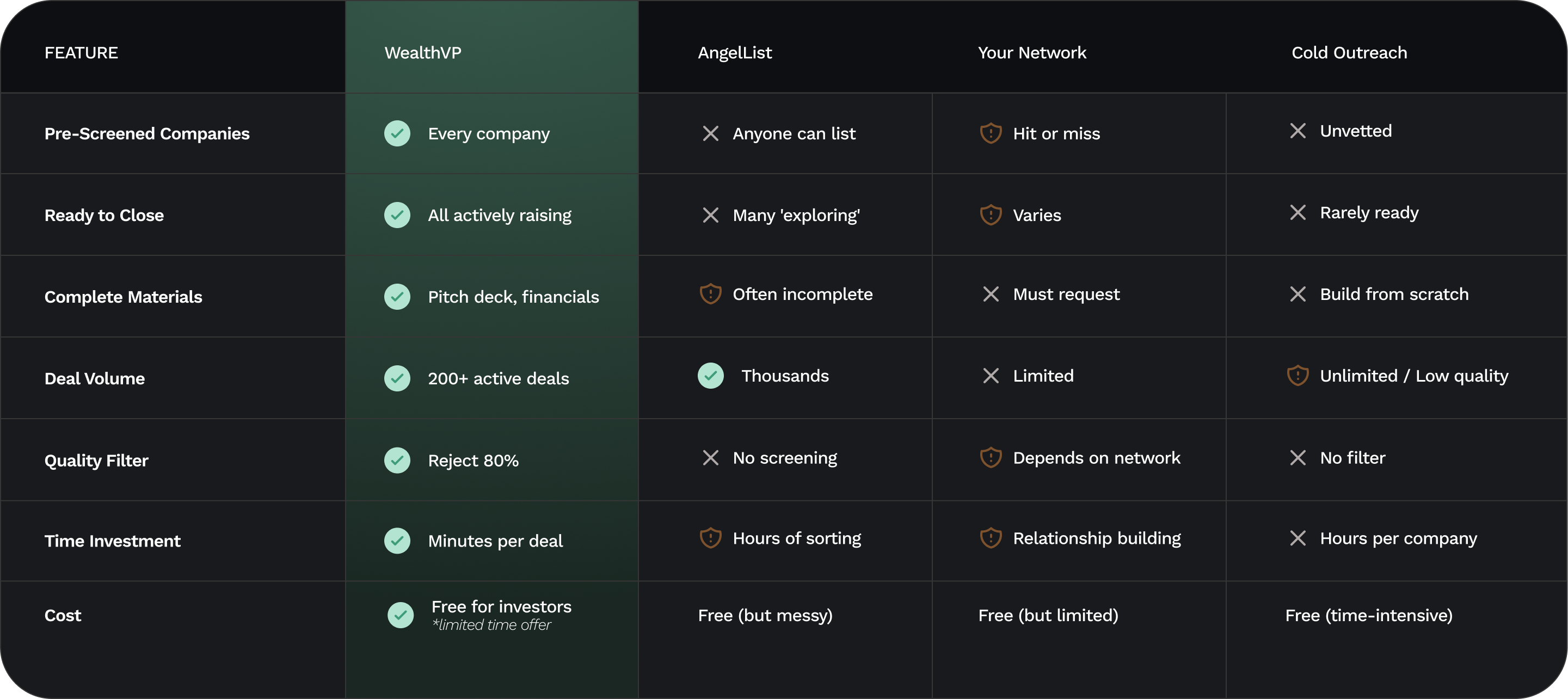This screenshot has height=699, width=1568.
Task: Click the X icon beside Hours per company
Action: (x=1297, y=538)
